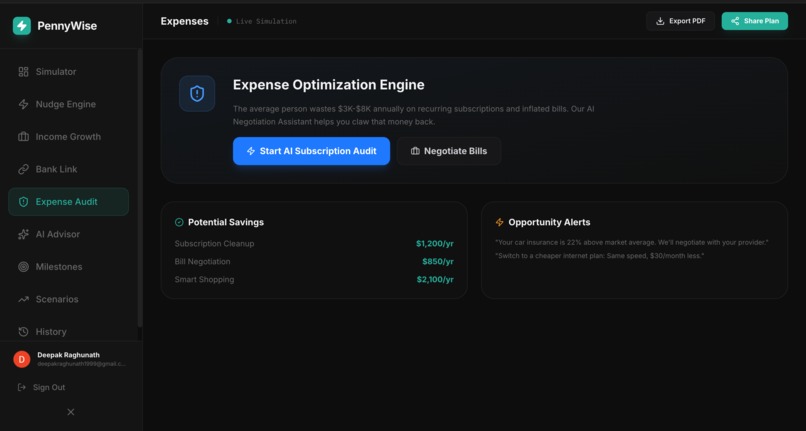Open the Scenarios section
The image size is (806, 431).
pyautogui.click(x=68, y=299)
